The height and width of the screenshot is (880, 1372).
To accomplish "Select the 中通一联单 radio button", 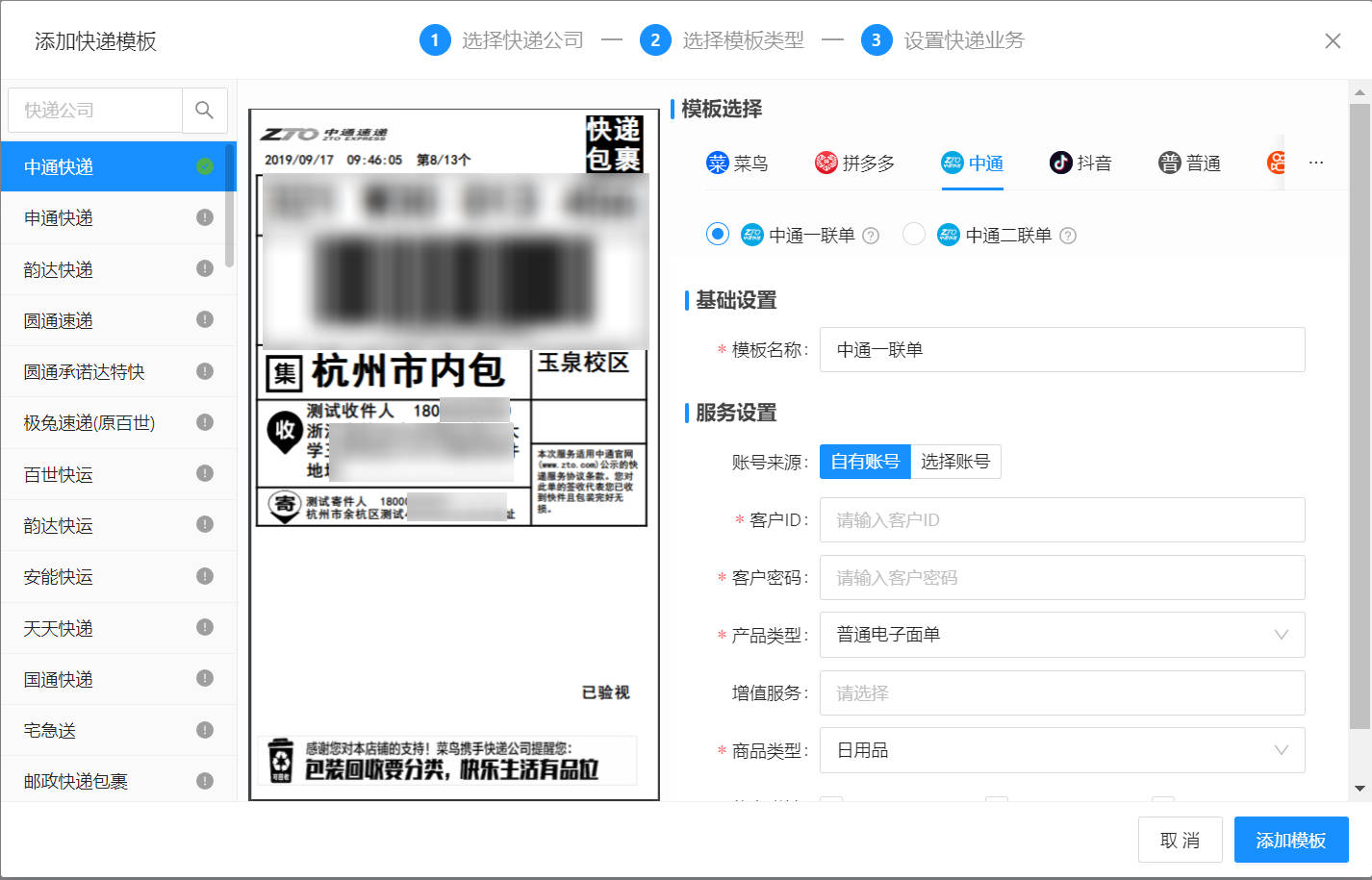I will [718, 234].
